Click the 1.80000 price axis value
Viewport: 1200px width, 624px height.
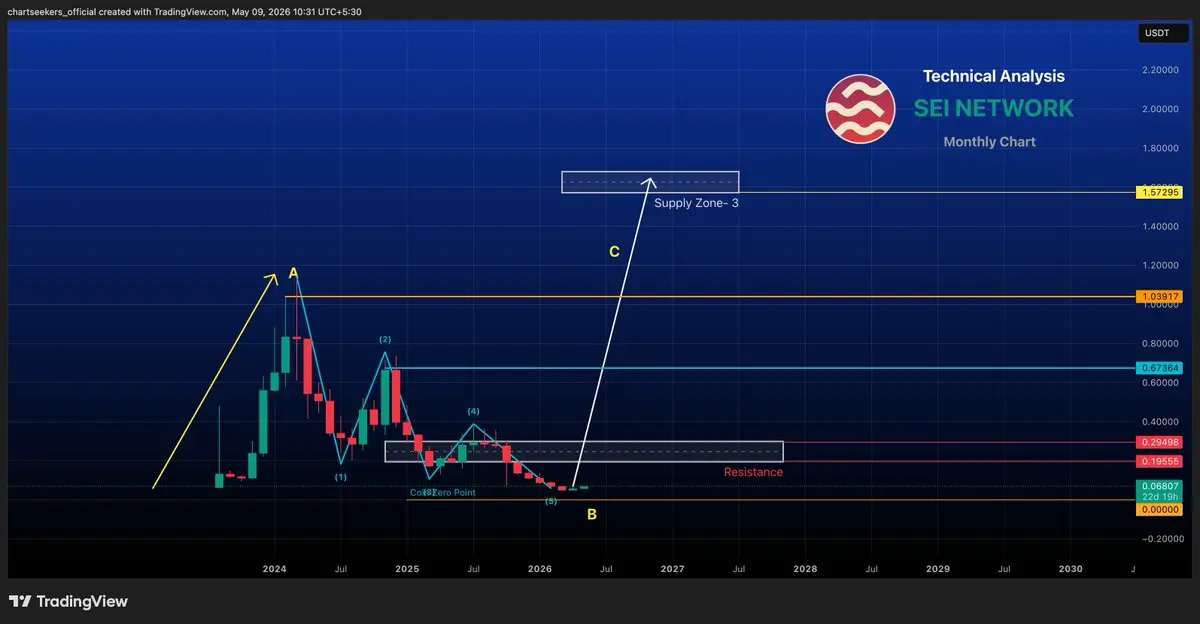(x=1159, y=148)
